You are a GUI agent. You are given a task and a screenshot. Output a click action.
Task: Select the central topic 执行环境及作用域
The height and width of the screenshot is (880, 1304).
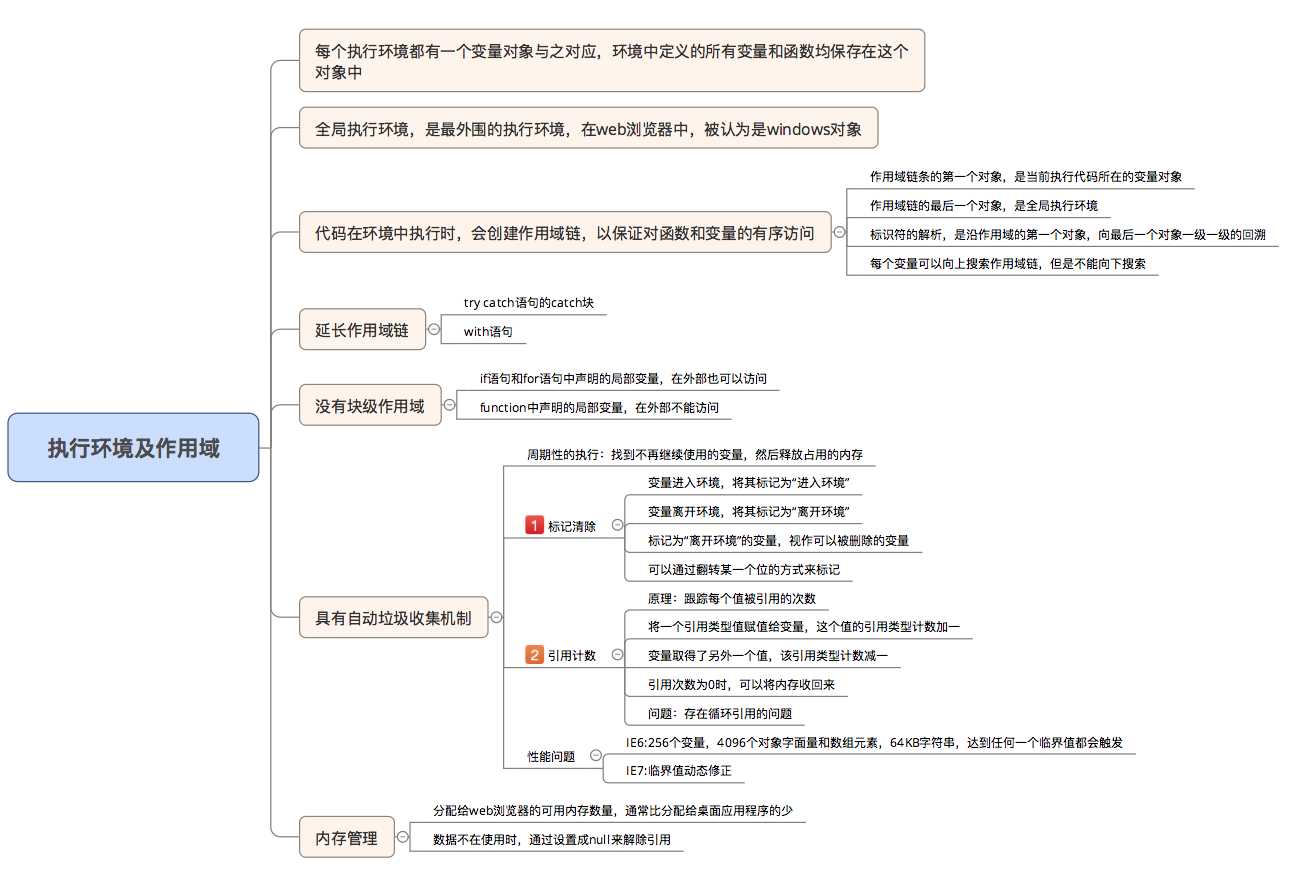click(133, 448)
